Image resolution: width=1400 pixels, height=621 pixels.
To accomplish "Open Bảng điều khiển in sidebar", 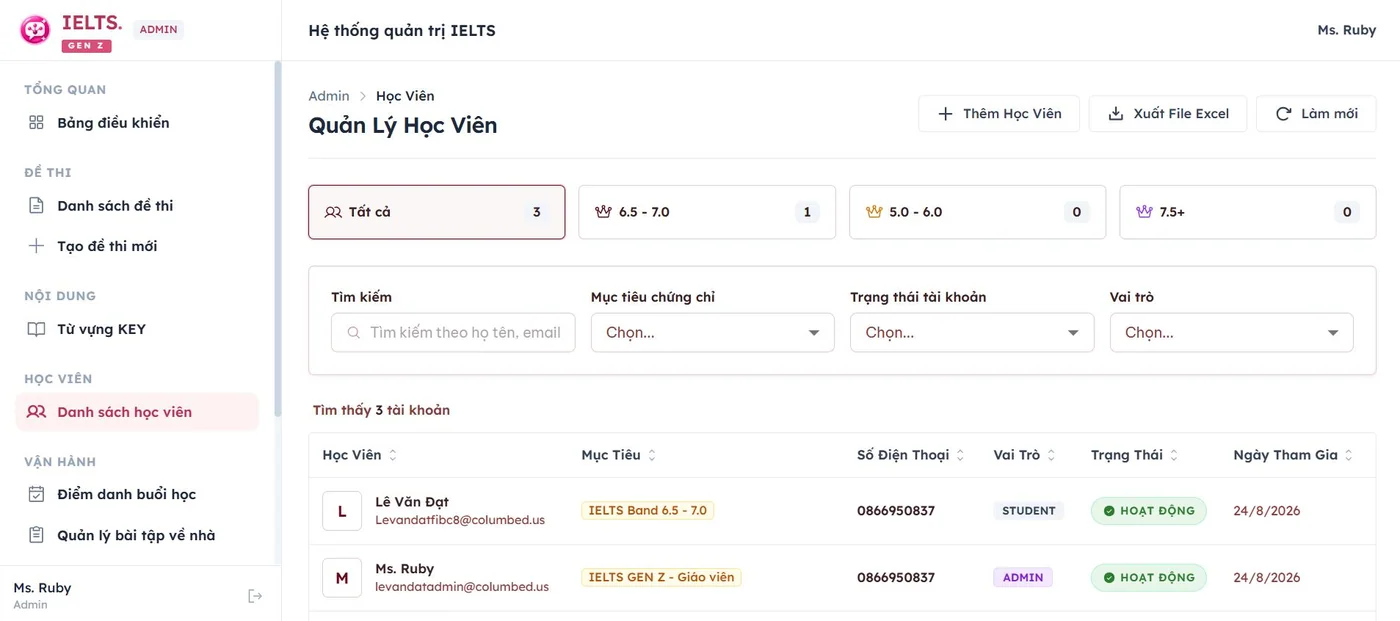I will (137, 123).
